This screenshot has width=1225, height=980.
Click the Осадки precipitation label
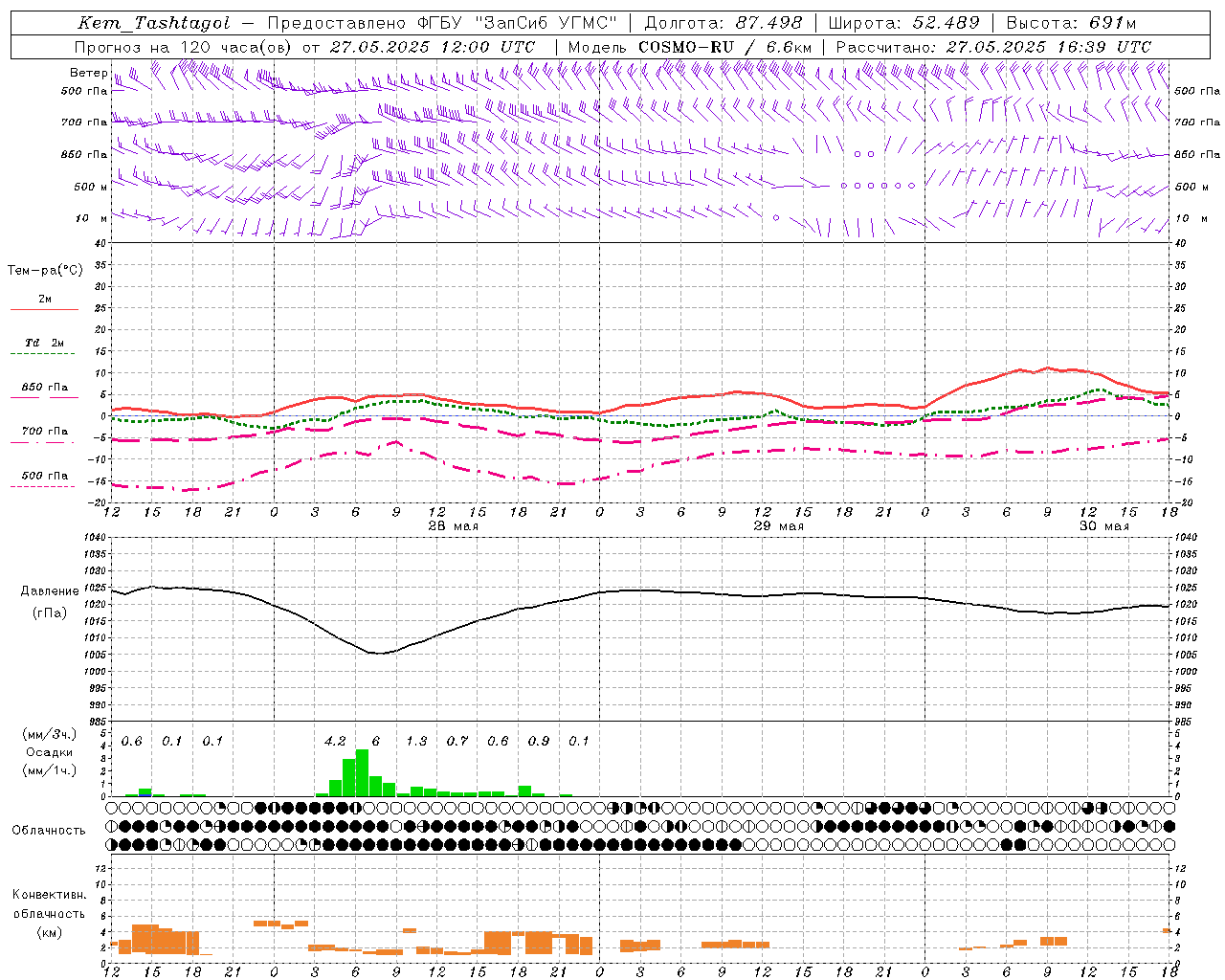[49, 752]
